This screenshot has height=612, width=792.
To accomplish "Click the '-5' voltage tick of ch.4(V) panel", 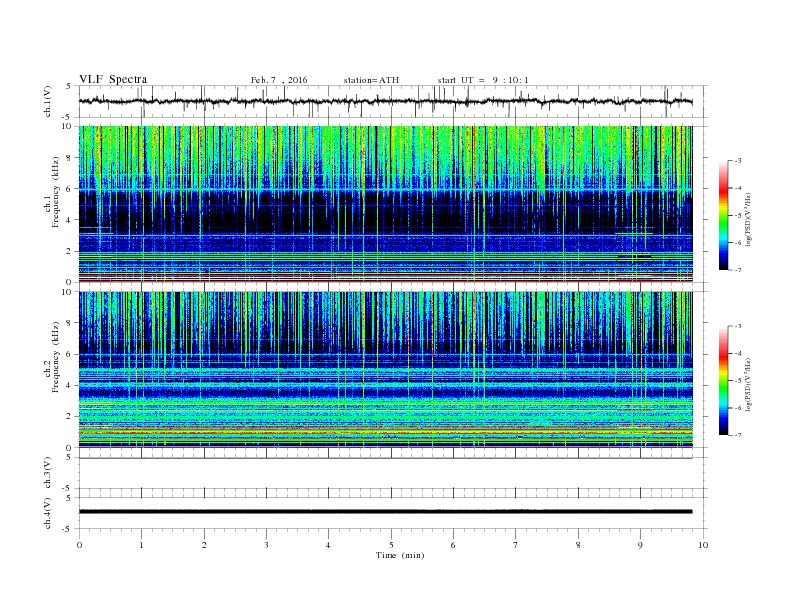I will pyautogui.click(x=68, y=529).
